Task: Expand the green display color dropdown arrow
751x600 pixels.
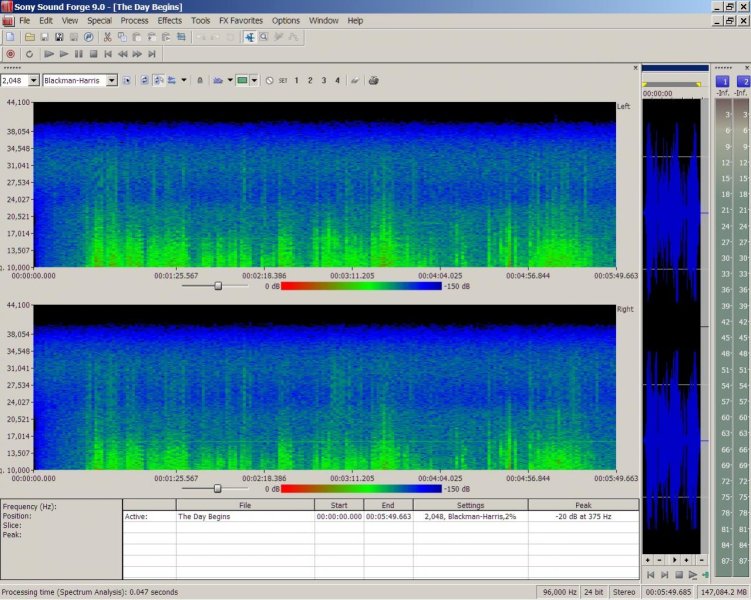Action: (x=254, y=80)
